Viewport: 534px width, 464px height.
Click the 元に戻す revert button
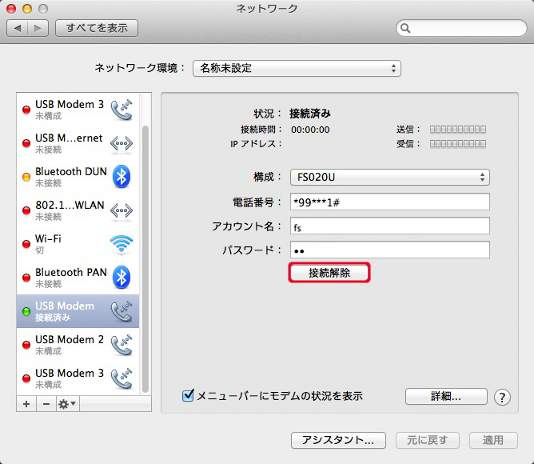(427, 440)
